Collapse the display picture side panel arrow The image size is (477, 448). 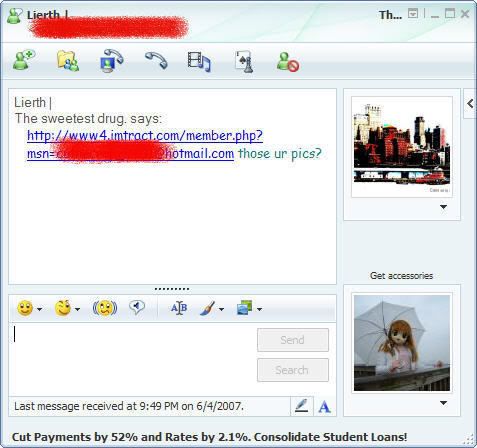[470, 104]
